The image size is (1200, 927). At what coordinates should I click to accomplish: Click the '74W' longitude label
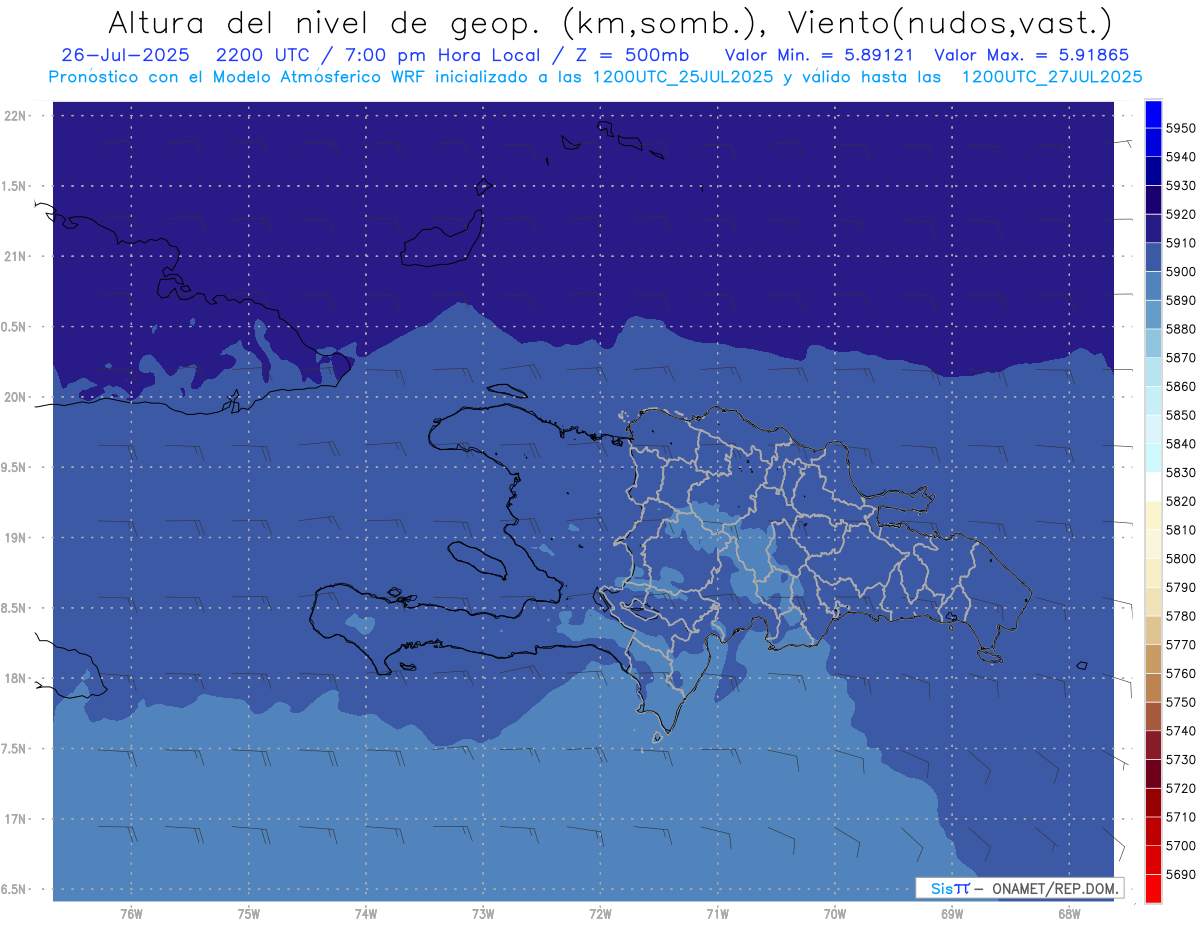(x=365, y=914)
